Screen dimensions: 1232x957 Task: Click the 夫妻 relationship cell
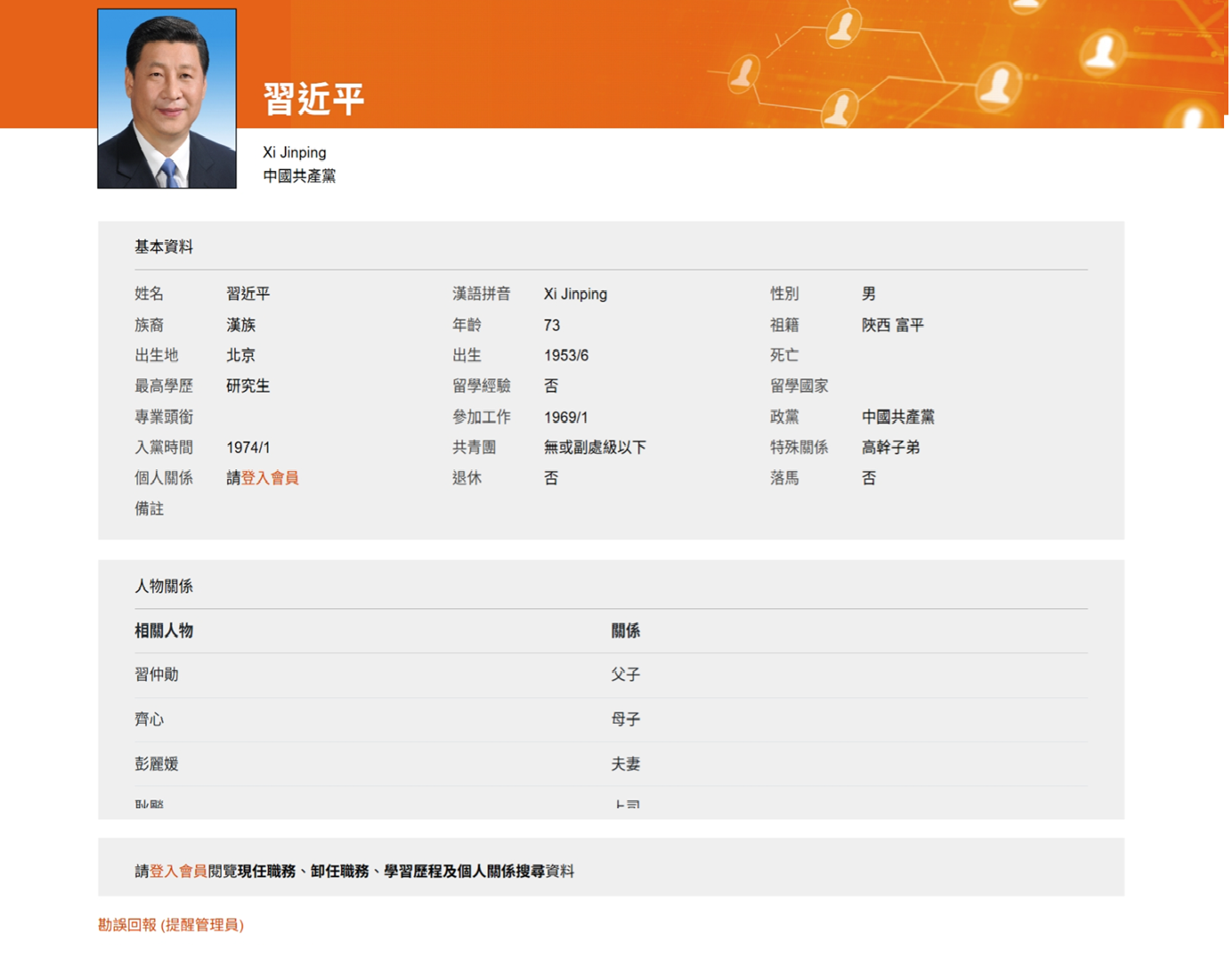tap(625, 764)
